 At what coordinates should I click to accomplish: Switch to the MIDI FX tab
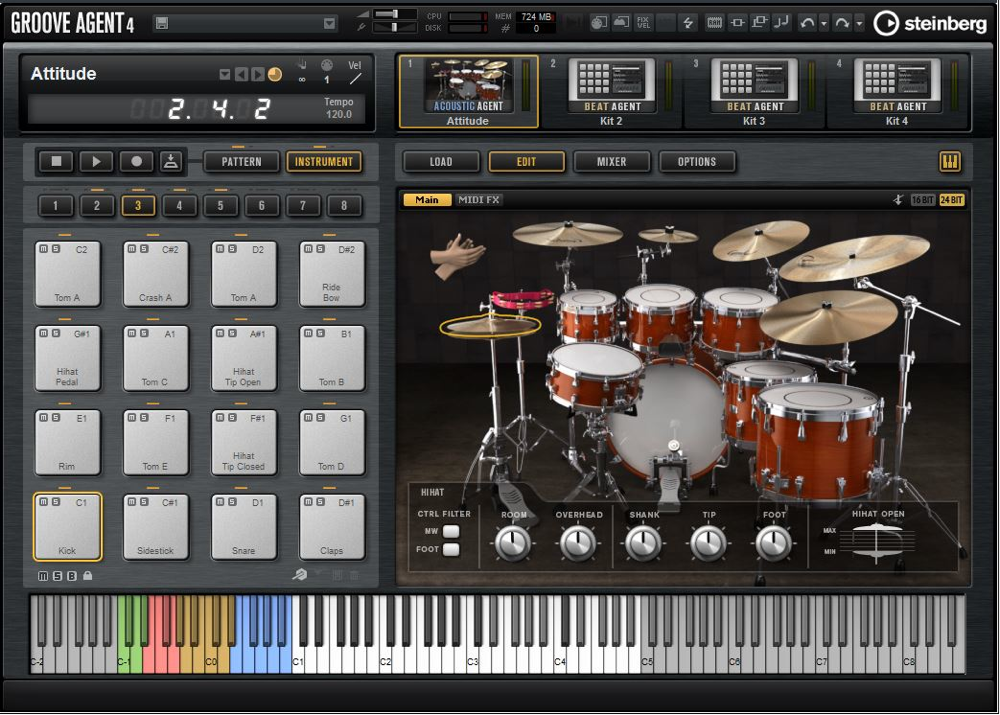pos(479,200)
